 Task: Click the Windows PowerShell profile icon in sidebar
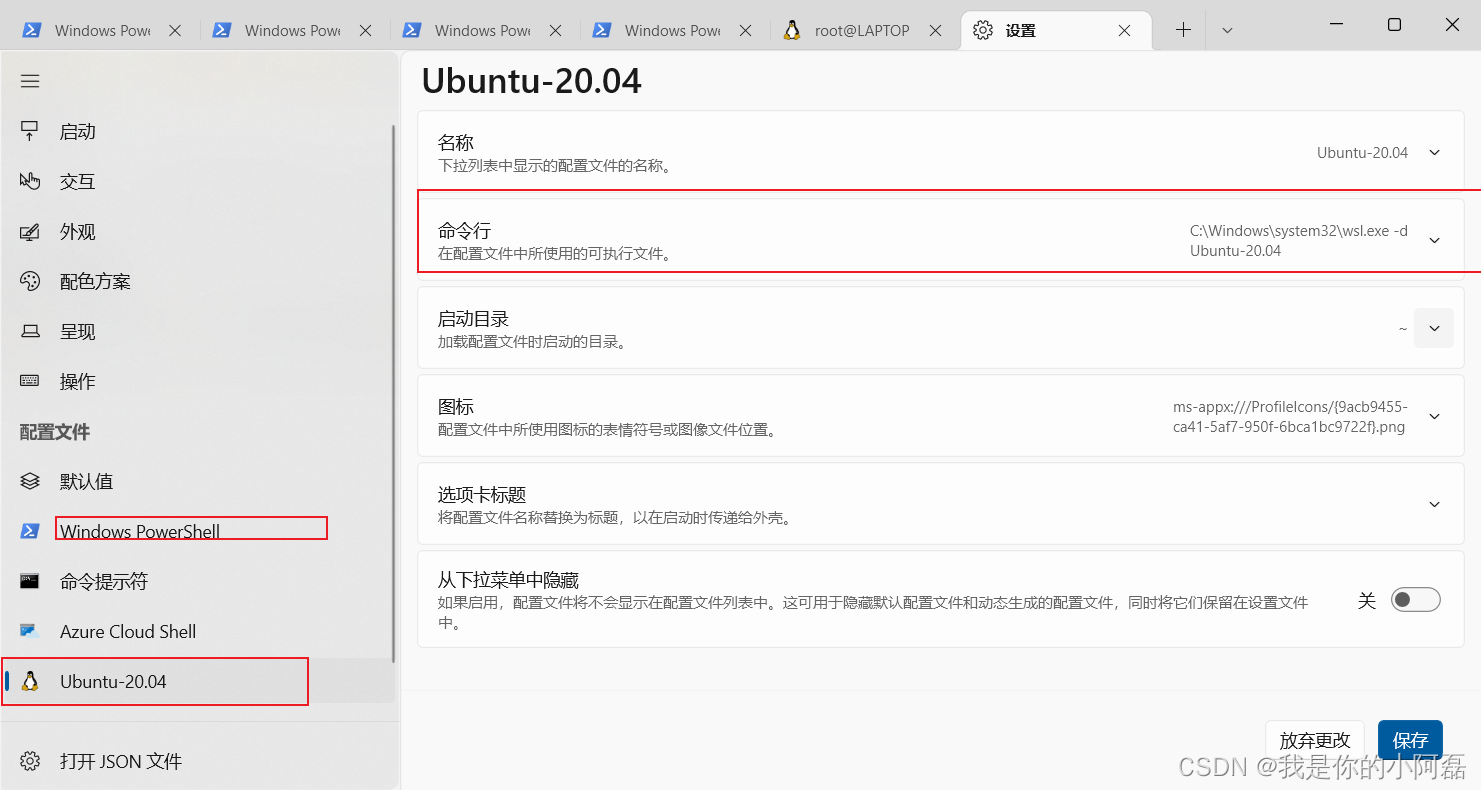tap(30, 531)
